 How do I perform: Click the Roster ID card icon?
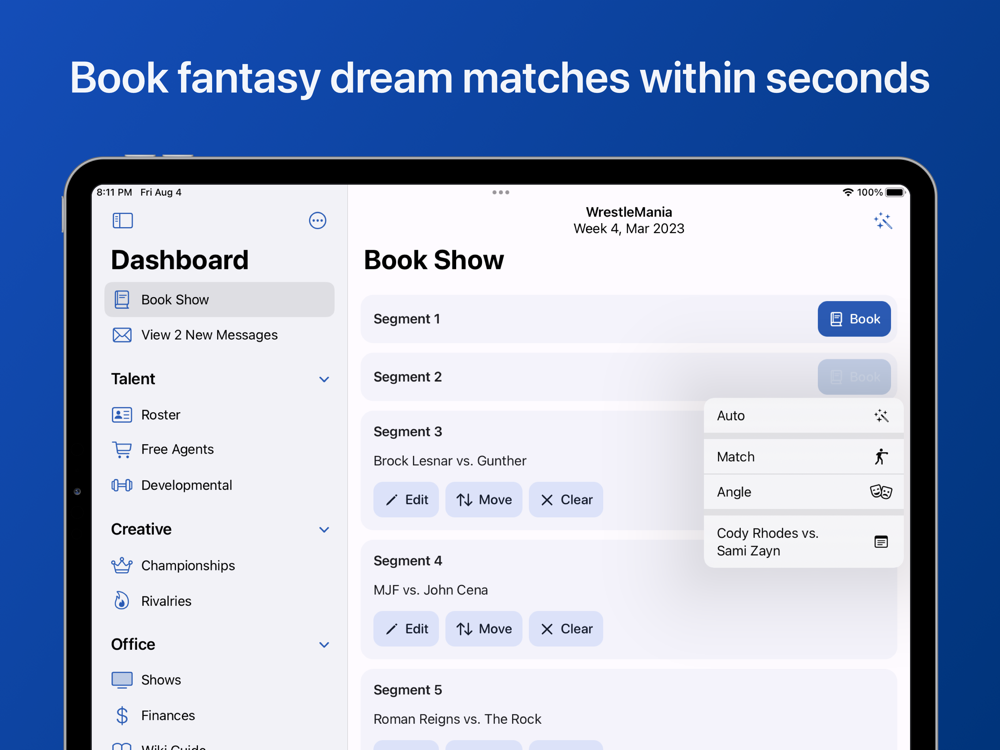click(122, 415)
